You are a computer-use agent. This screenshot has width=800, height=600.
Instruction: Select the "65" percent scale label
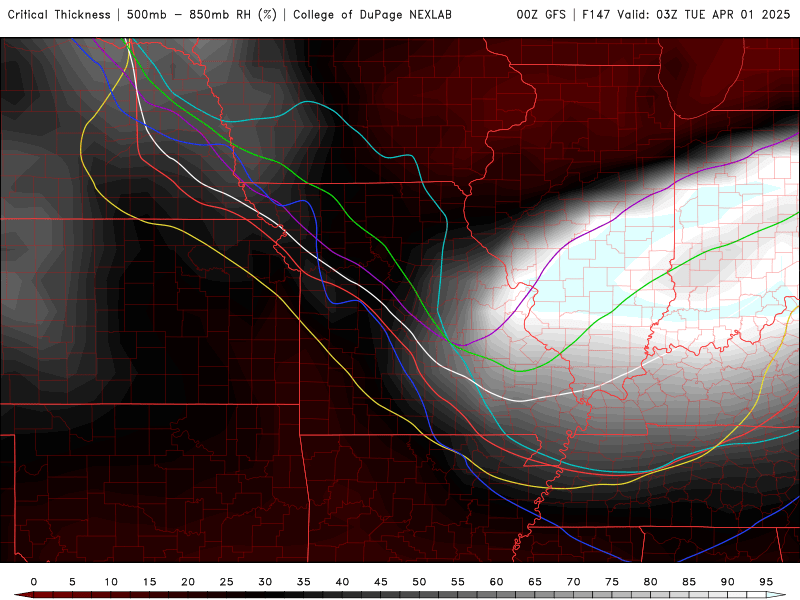point(535,582)
